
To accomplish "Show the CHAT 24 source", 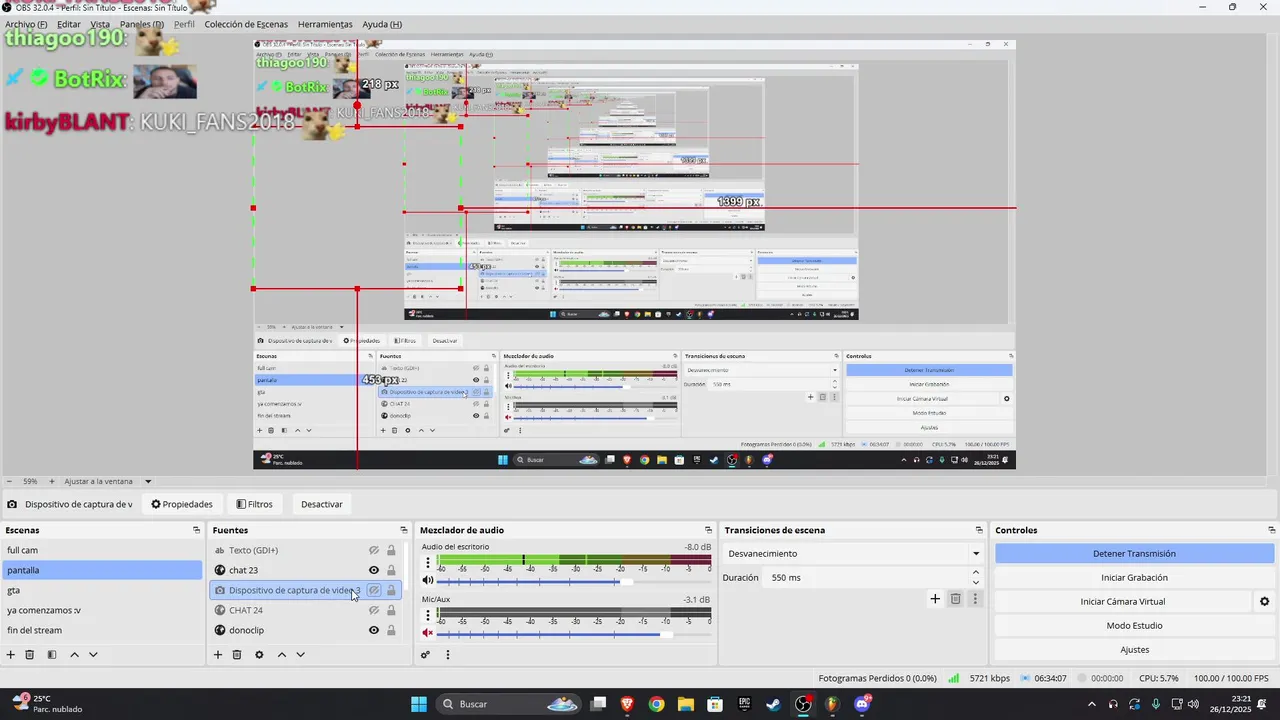I will pyautogui.click(x=374, y=610).
